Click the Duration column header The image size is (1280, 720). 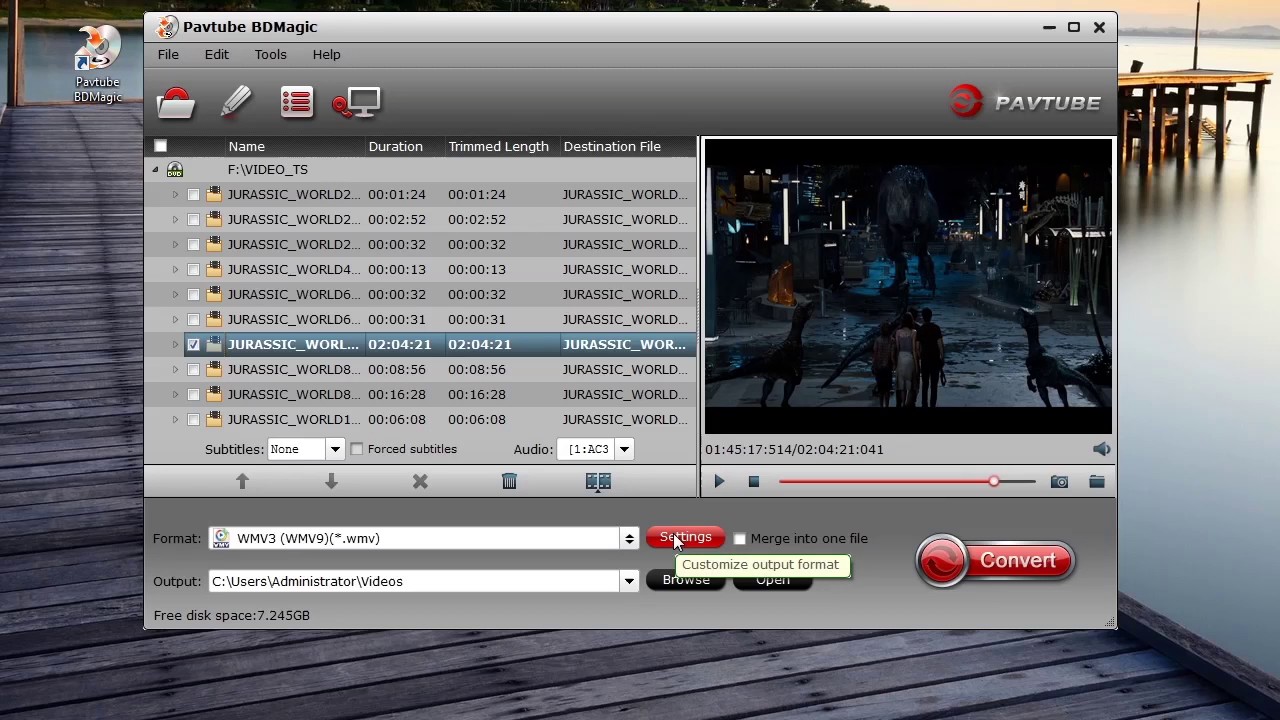[395, 146]
